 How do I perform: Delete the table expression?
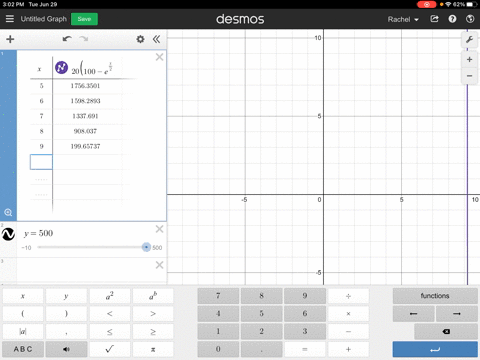159,57
